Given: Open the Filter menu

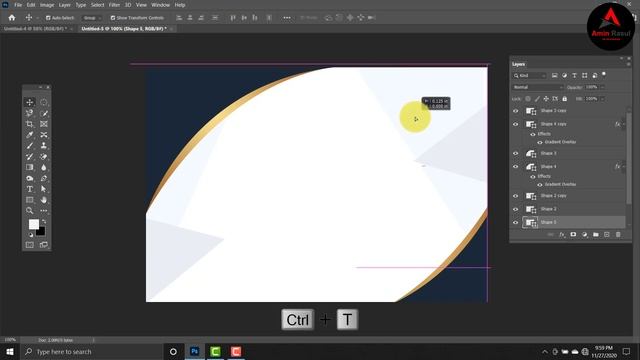Looking at the screenshot, I should [x=114, y=5].
